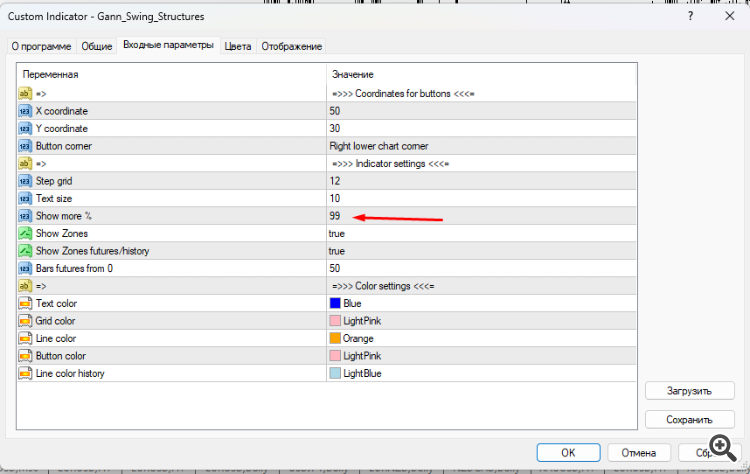Click the color icon beside Button color
Screen dimensions: 750x474
point(25,356)
